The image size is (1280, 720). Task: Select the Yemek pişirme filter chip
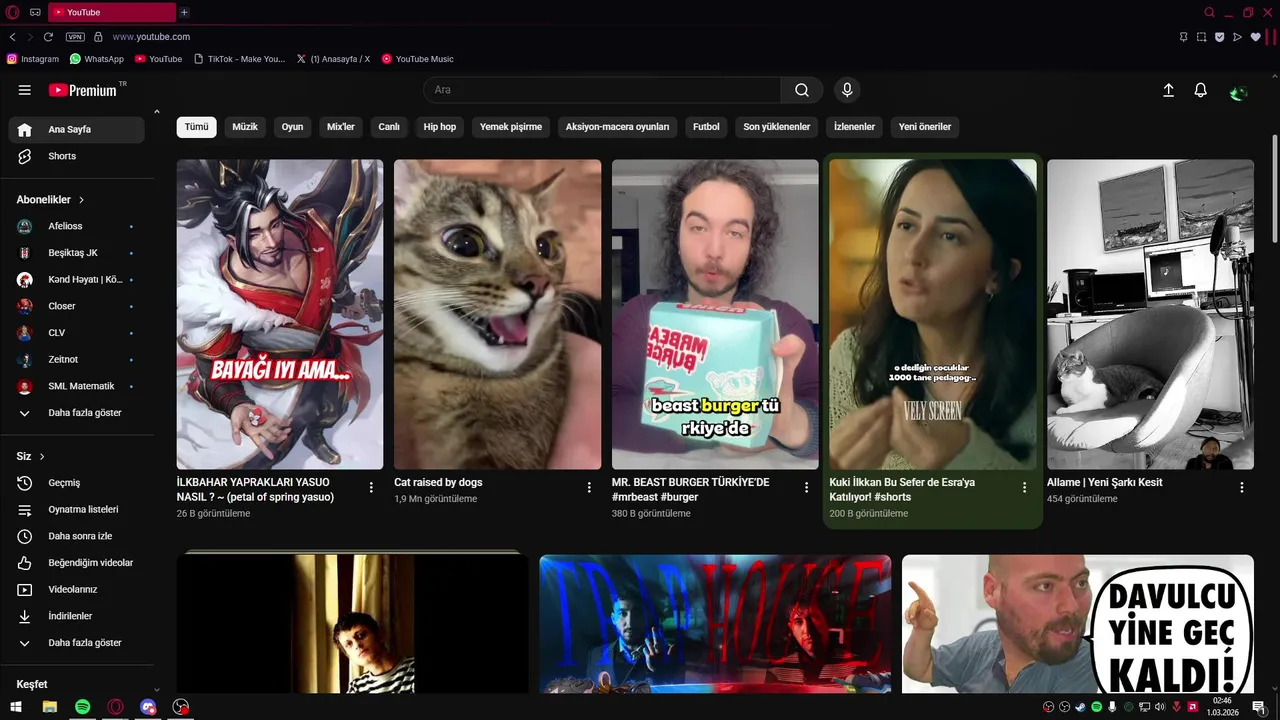(x=511, y=127)
